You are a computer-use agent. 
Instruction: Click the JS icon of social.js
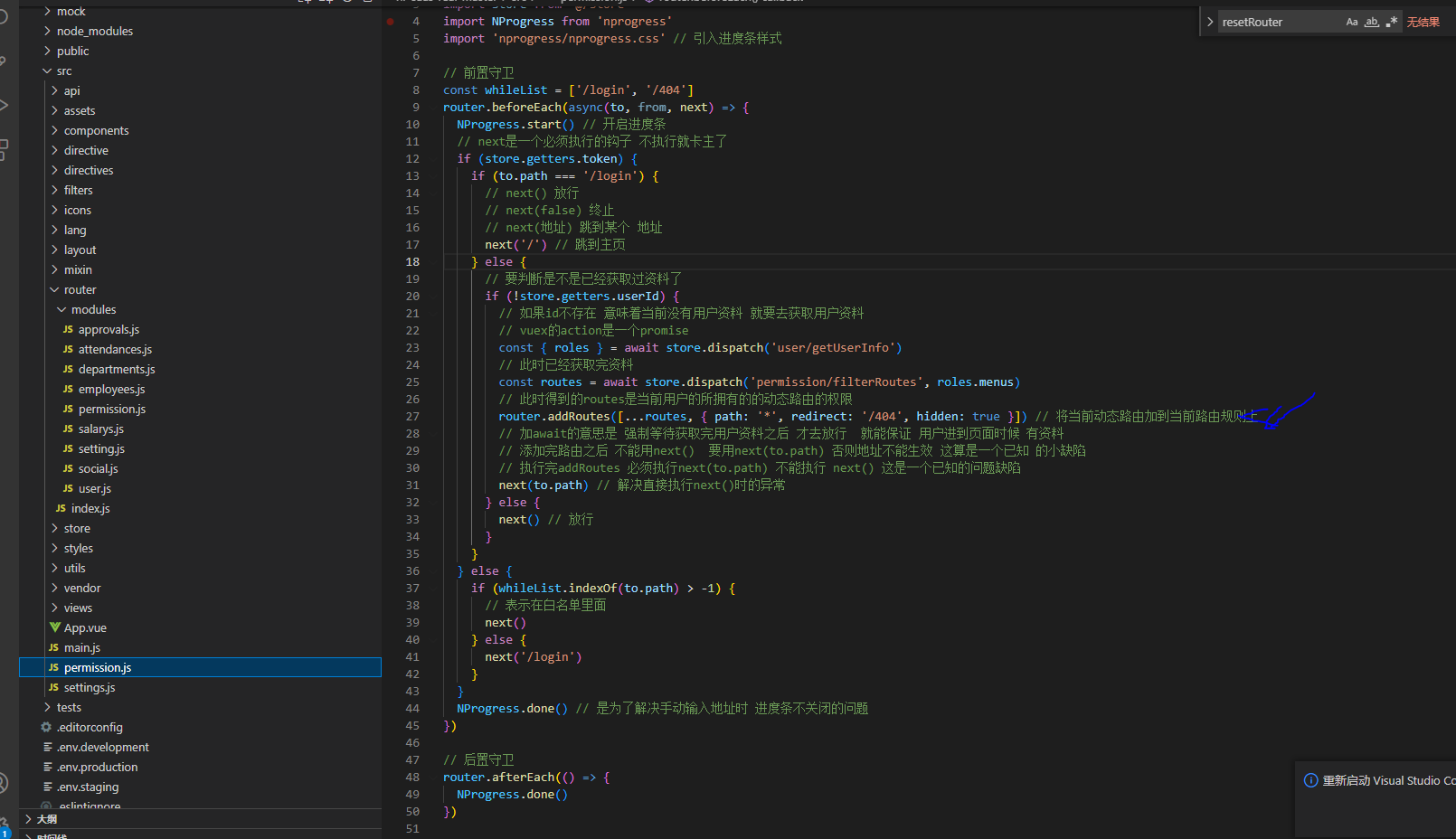point(68,468)
